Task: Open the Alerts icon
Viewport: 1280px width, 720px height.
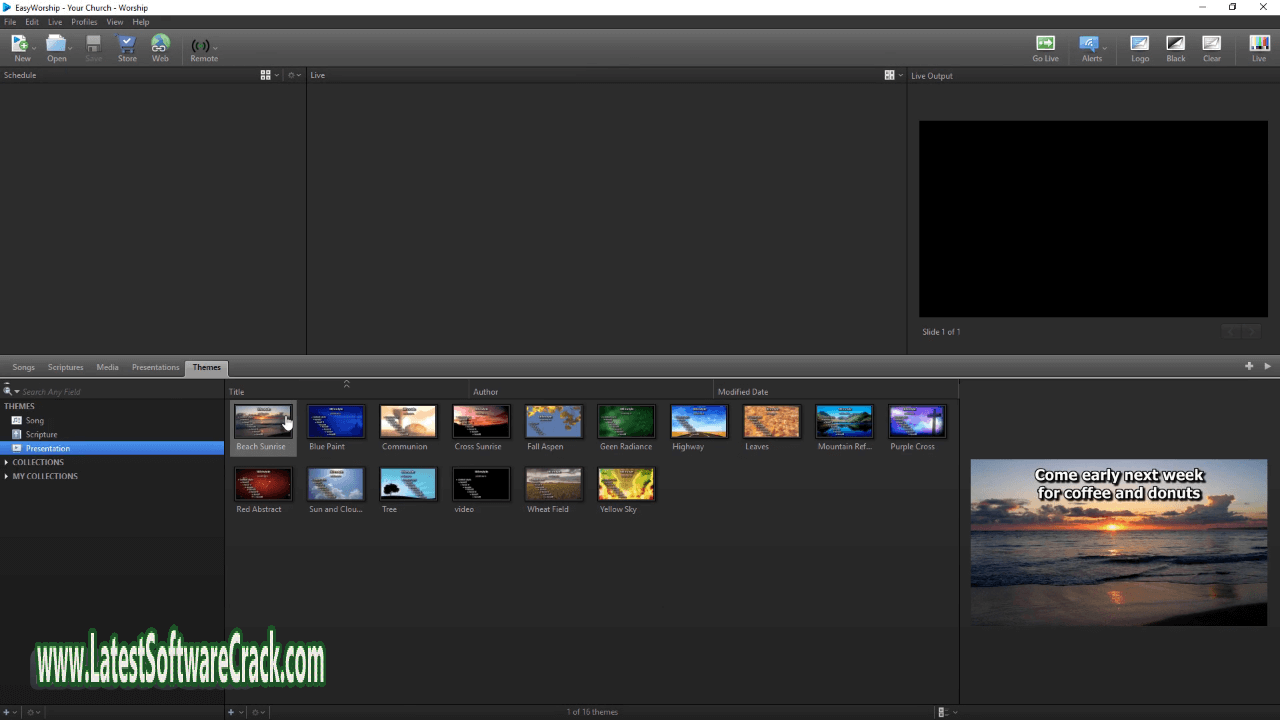Action: tap(1090, 46)
